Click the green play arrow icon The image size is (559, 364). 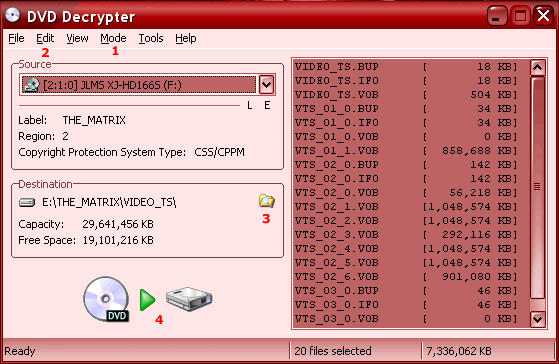click(x=147, y=300)
